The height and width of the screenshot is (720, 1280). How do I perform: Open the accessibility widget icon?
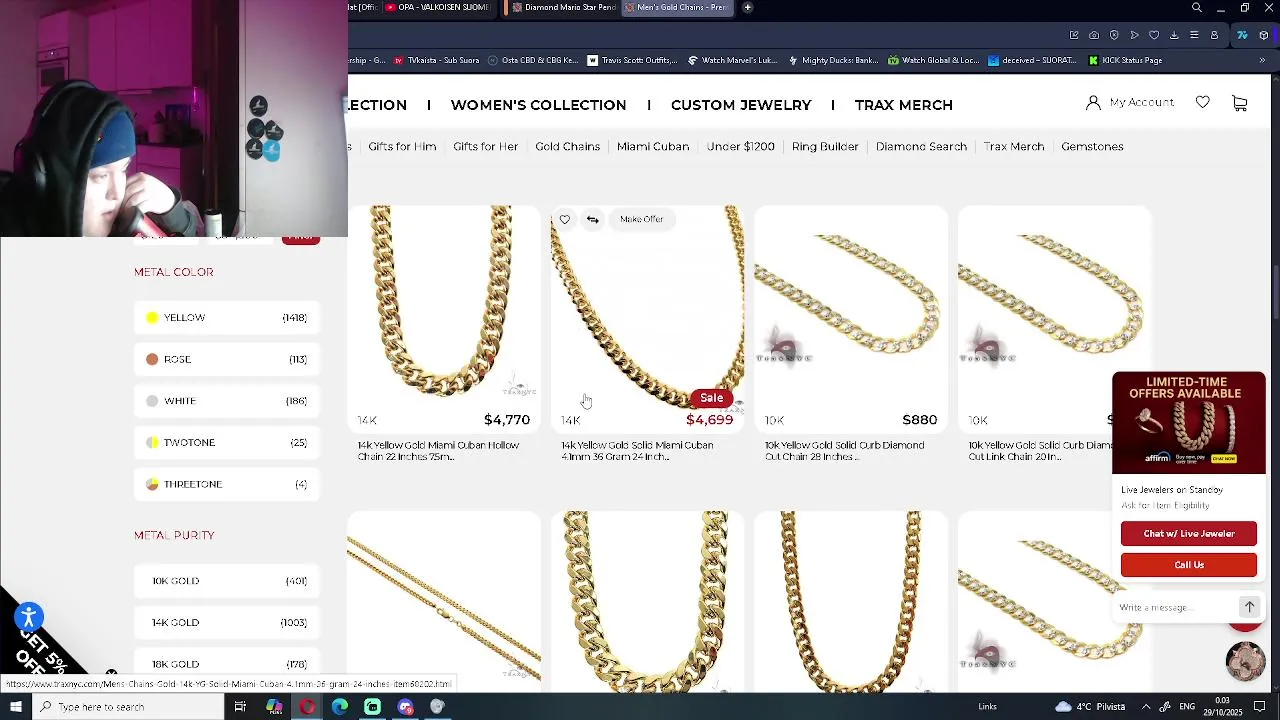point(28,617)
